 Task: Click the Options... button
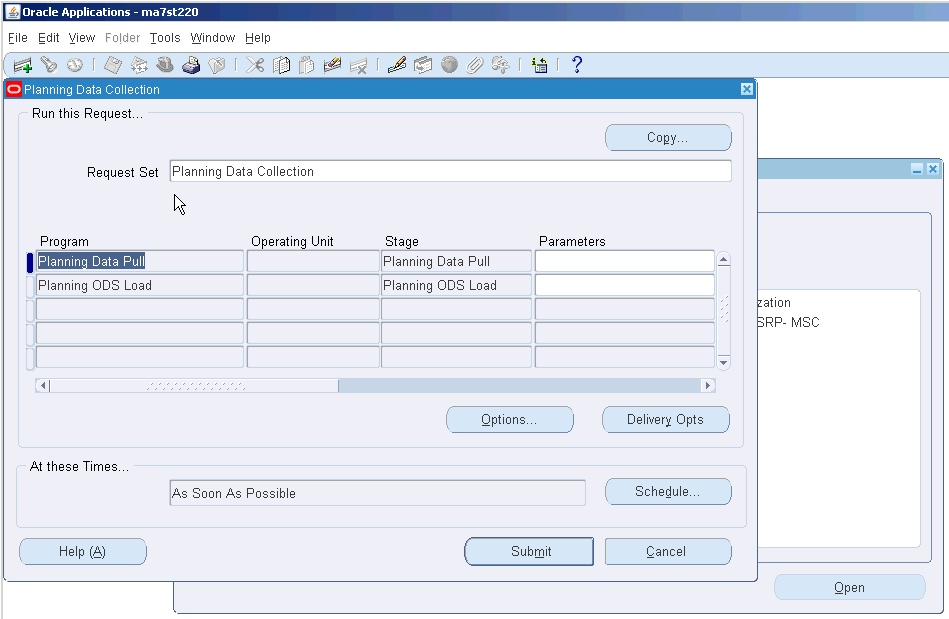[x=510, y=419]
